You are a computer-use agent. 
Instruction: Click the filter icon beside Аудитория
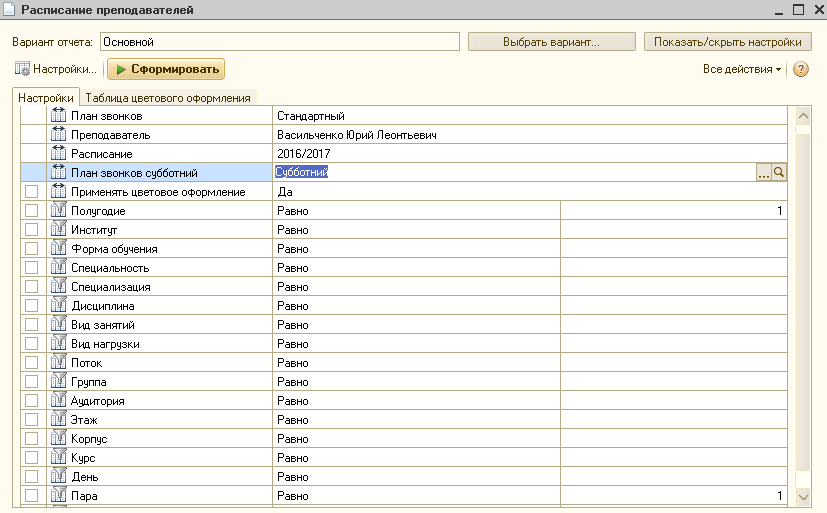[58, 400]
